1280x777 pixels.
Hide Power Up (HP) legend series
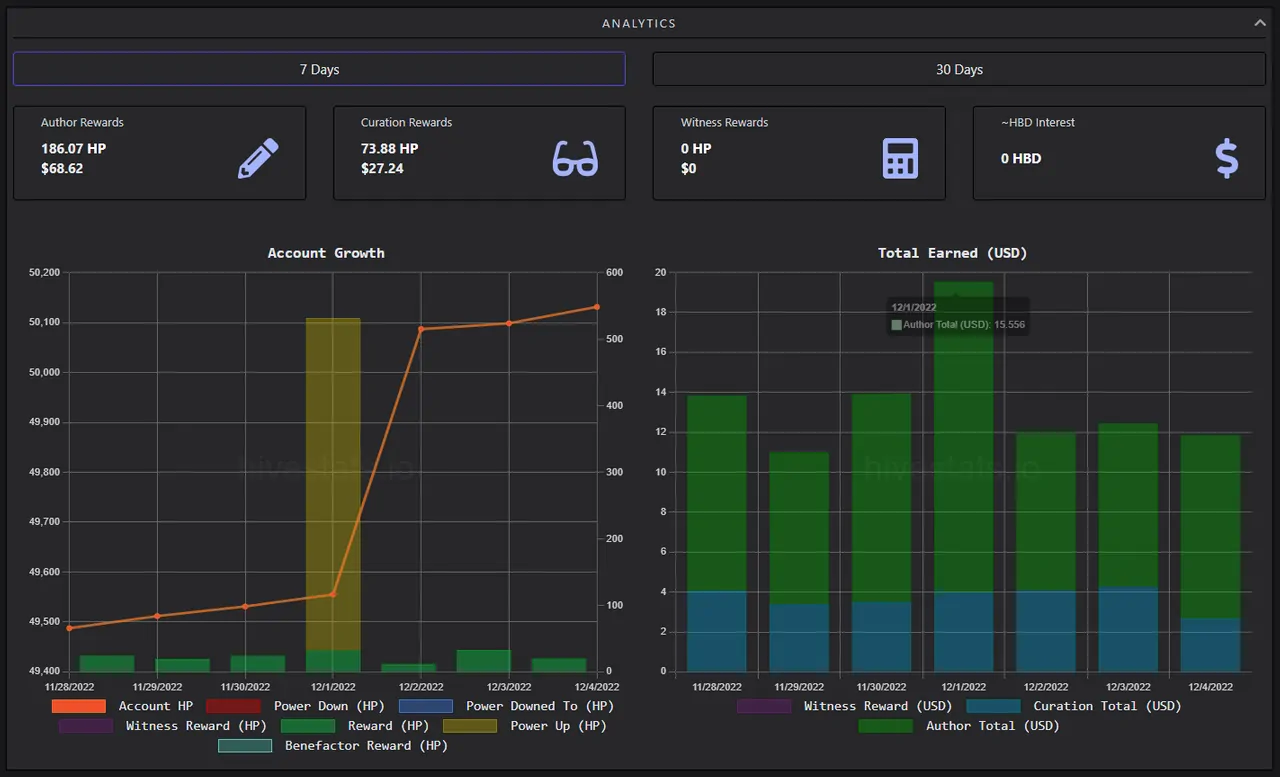525,726
